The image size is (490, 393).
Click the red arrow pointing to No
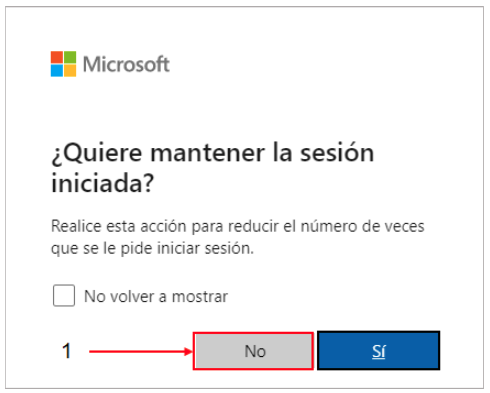141,351
